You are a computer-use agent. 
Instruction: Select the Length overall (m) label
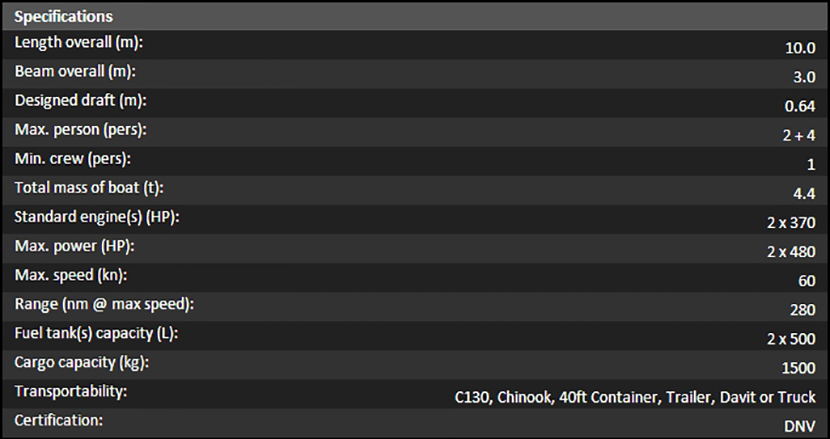coord(77,44)
